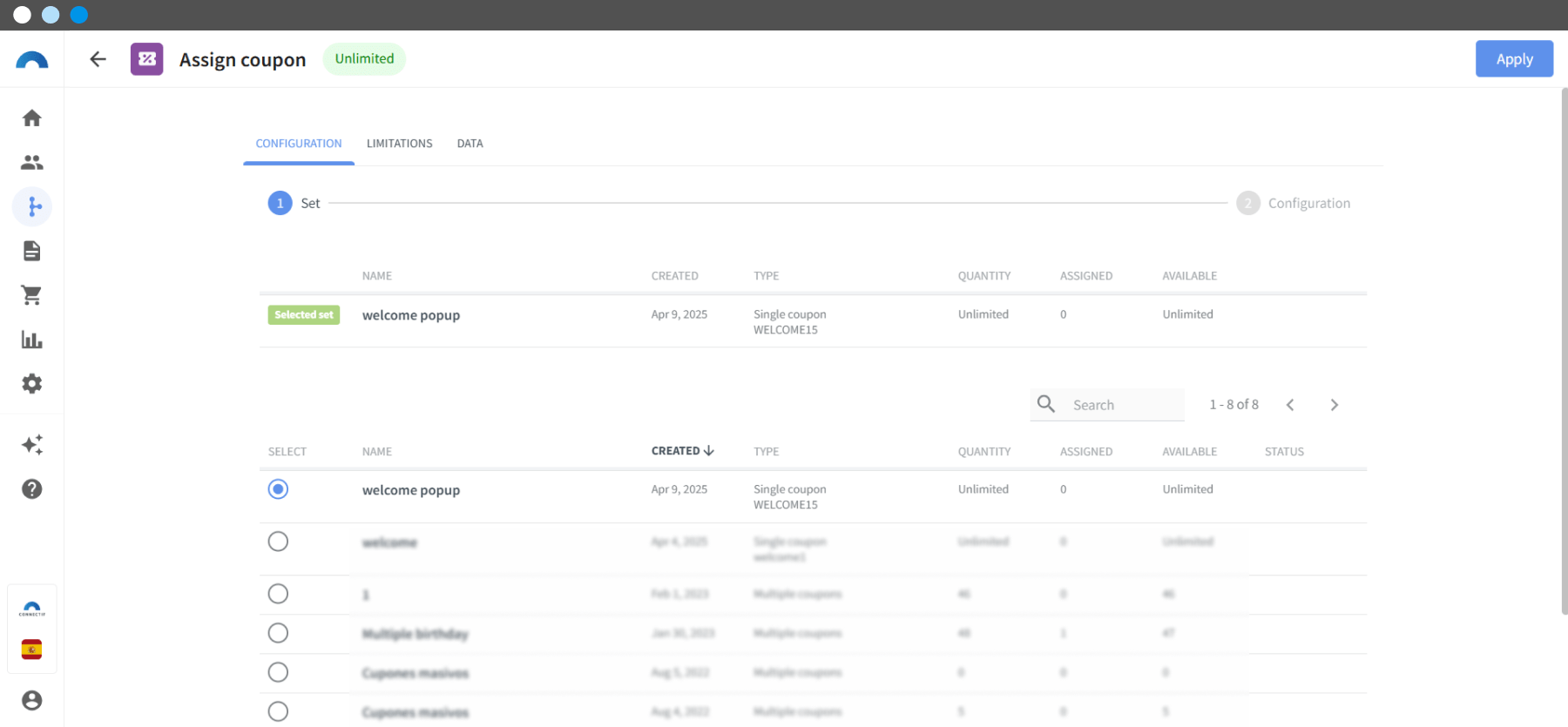This screenshot has height=727, width=1568.
Task: Click the Assign coupon title
Action: 243,60
